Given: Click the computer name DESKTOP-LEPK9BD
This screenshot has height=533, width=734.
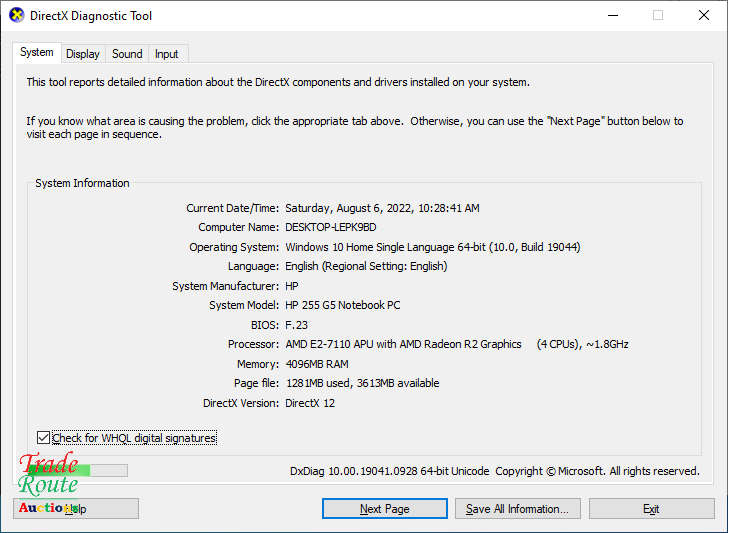Looking at the screenshot, I should tap(331, 227).
